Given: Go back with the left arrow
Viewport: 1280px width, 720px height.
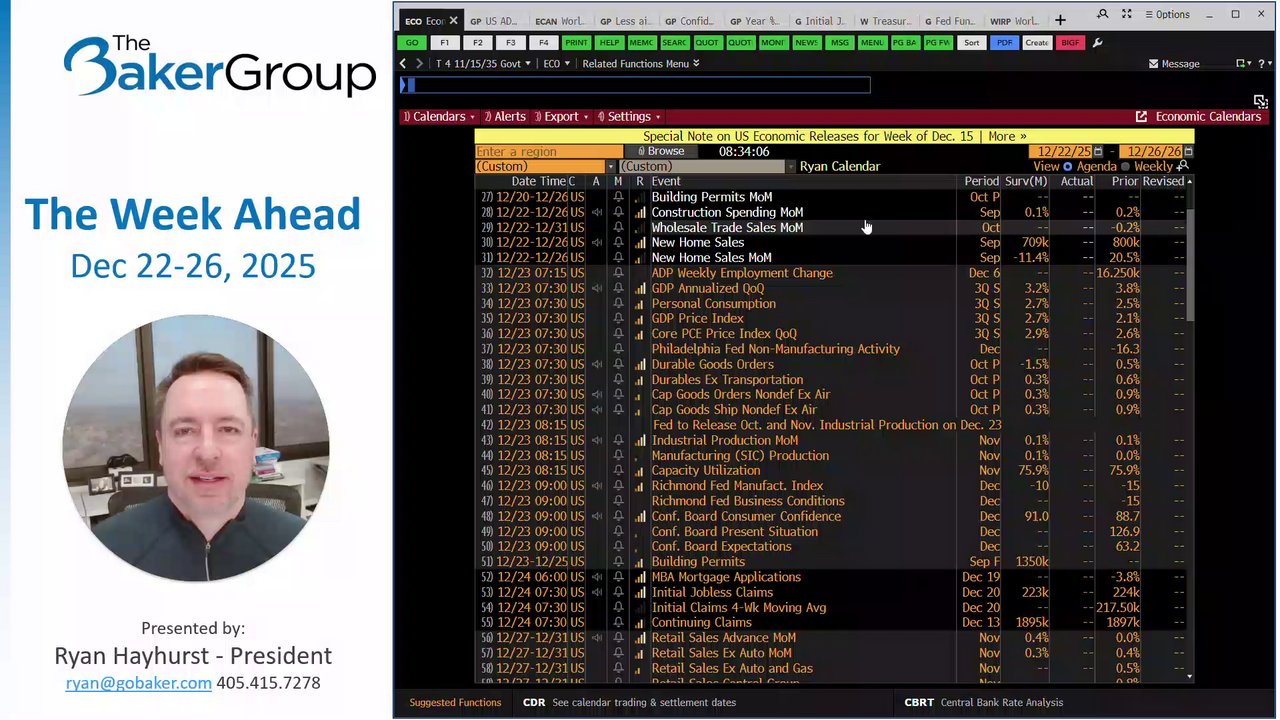Looking at the screenshot, I should (x=404, y=63).
